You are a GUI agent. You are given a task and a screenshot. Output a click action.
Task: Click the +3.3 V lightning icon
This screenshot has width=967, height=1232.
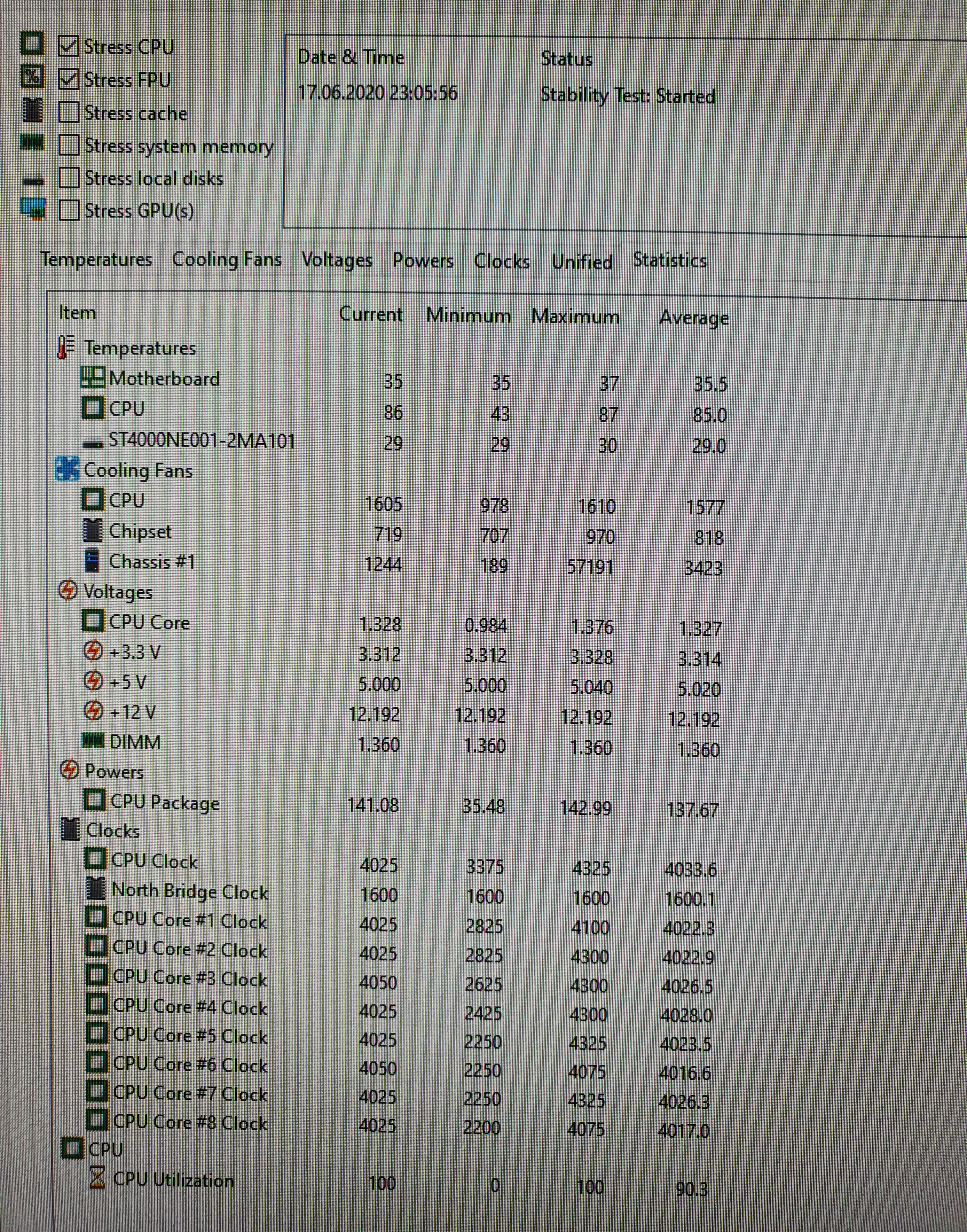[93, 651]
